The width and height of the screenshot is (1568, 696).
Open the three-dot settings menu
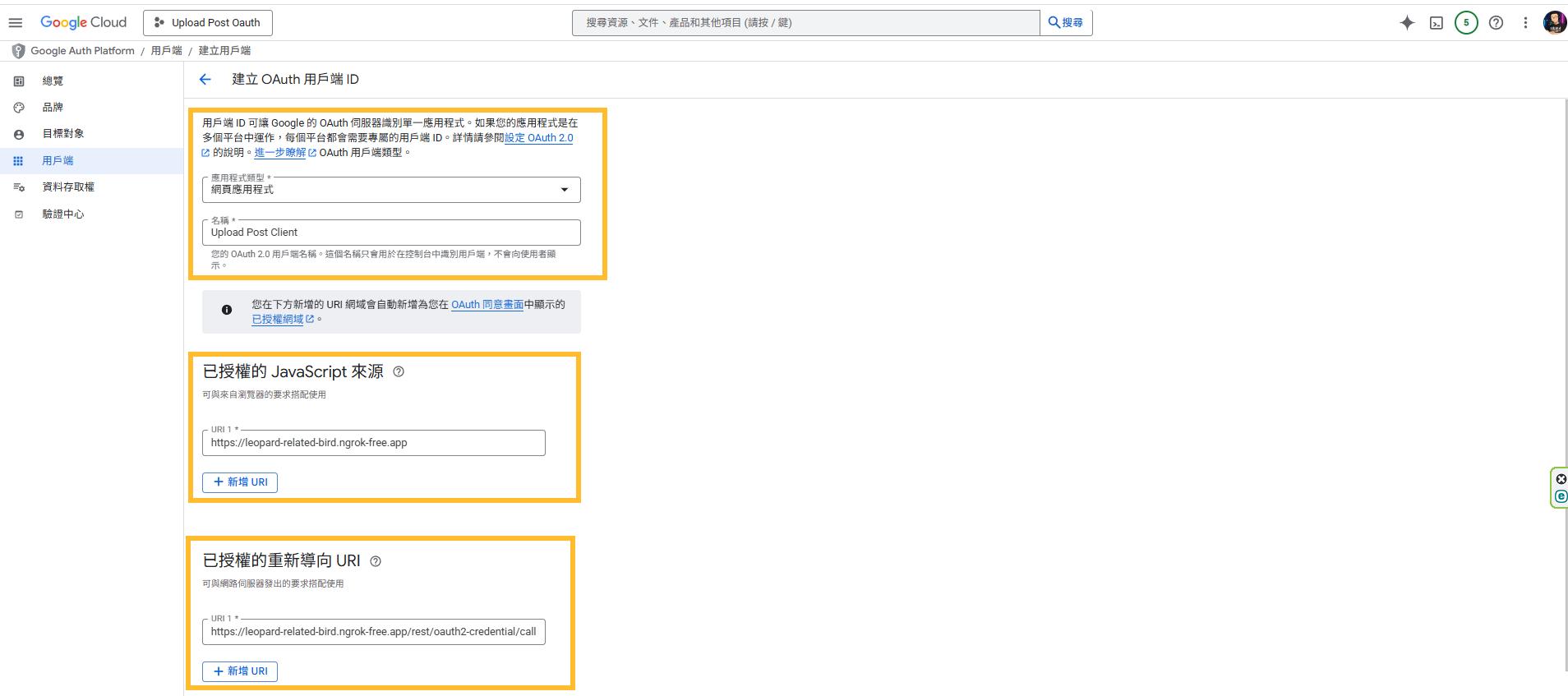pyautogui.click(x=1525, y=23)
